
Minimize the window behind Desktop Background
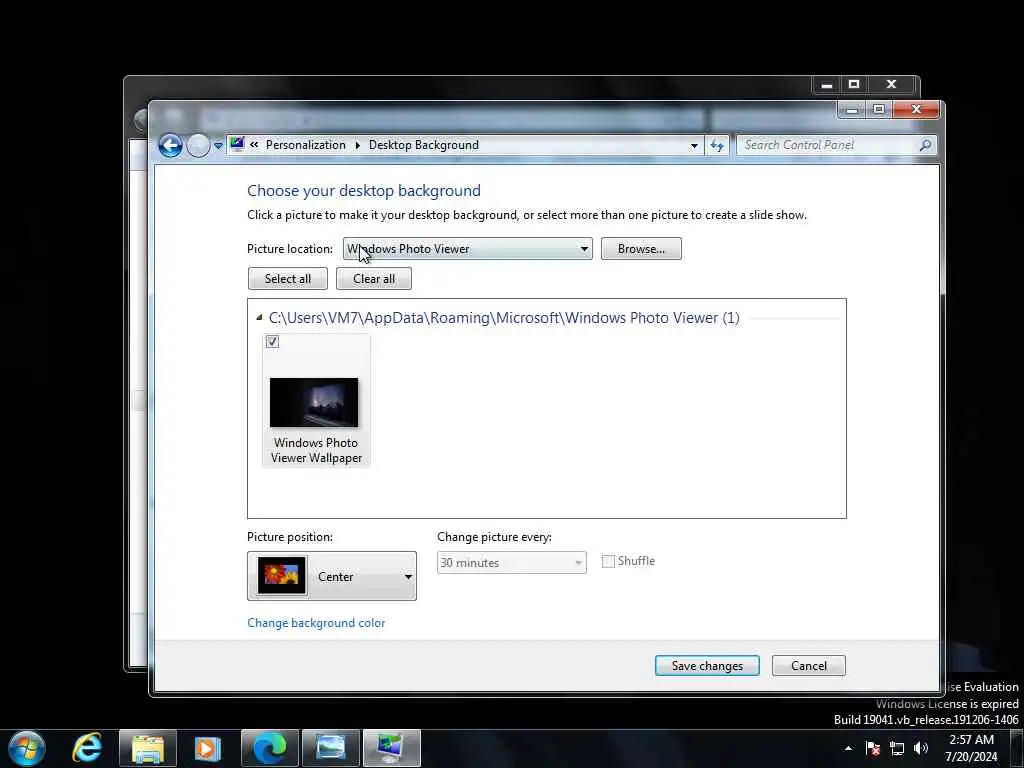(x=827, y=84)
